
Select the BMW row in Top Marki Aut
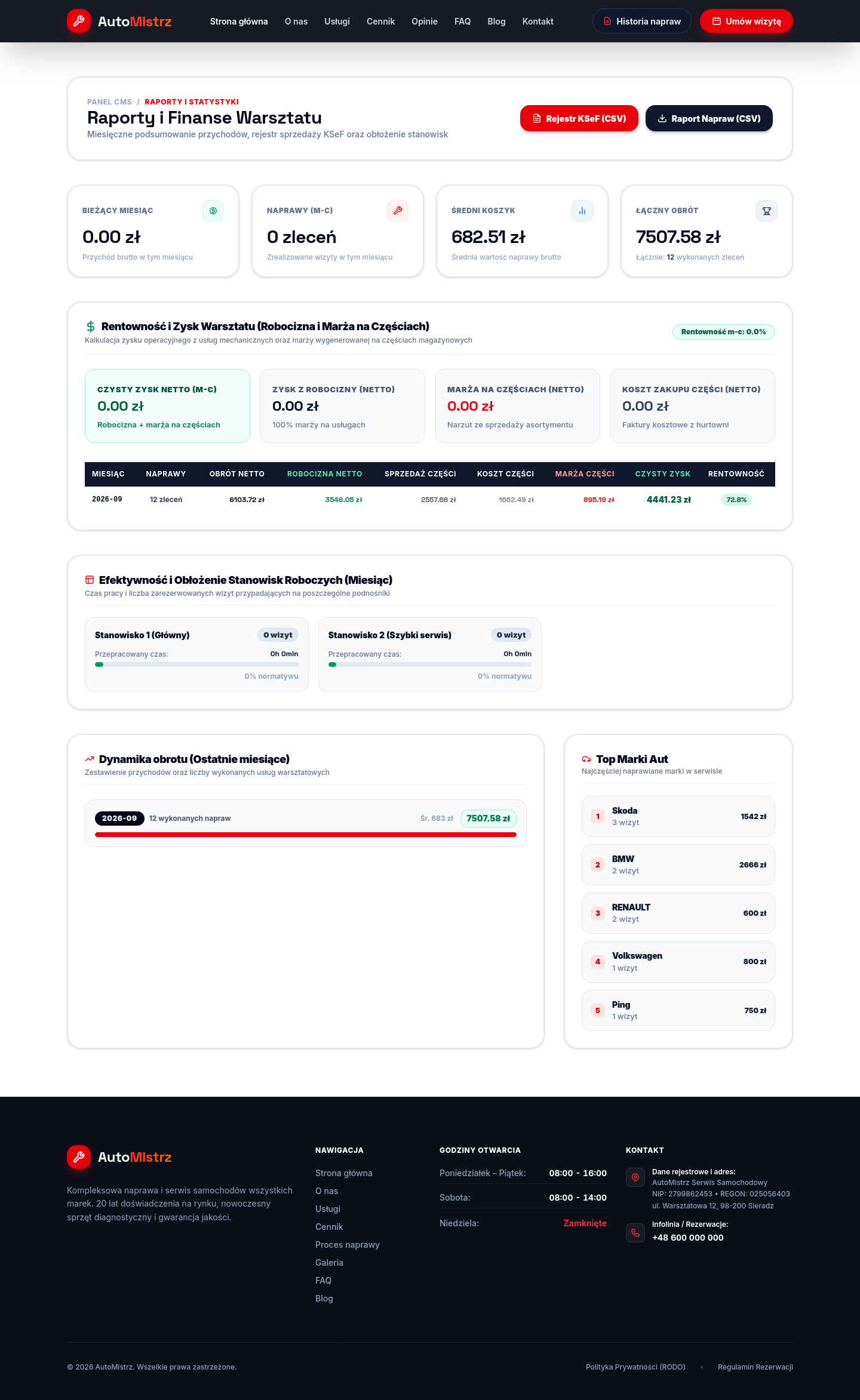pos(678,864)
